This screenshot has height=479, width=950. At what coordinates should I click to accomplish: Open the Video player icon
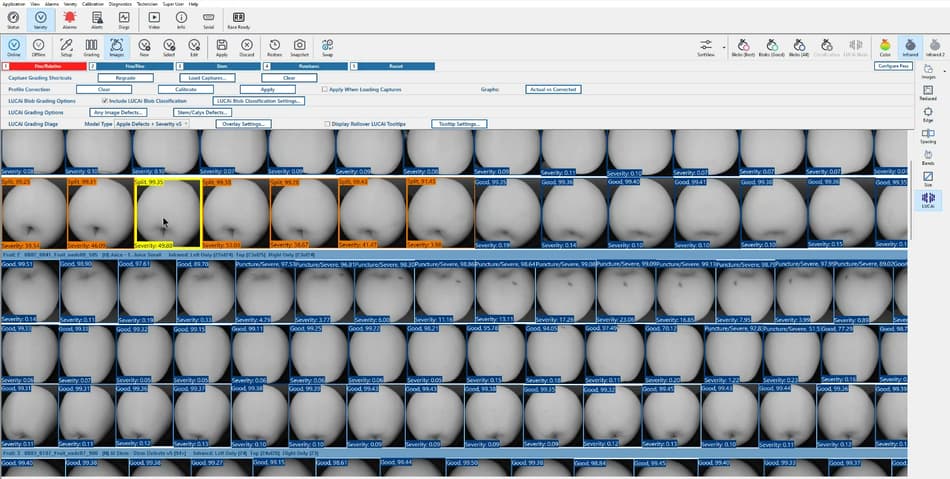(x=154, y=20)
